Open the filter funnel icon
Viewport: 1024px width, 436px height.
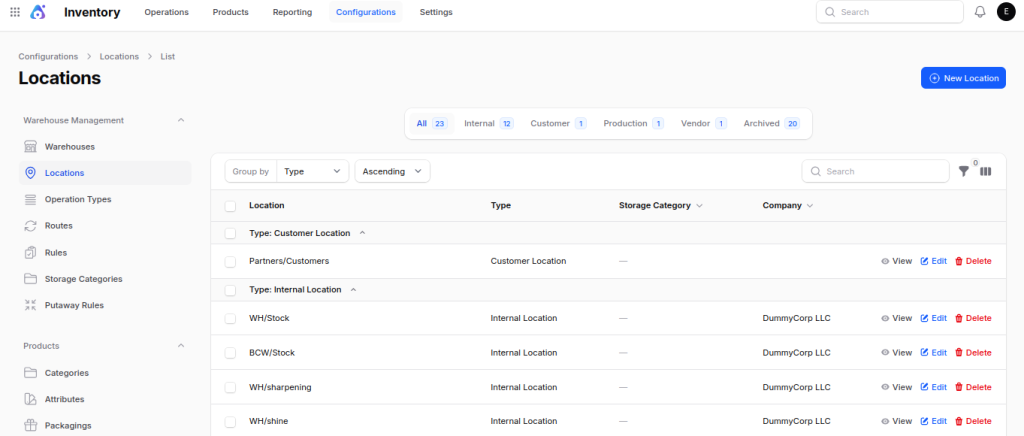pos(963,171)
